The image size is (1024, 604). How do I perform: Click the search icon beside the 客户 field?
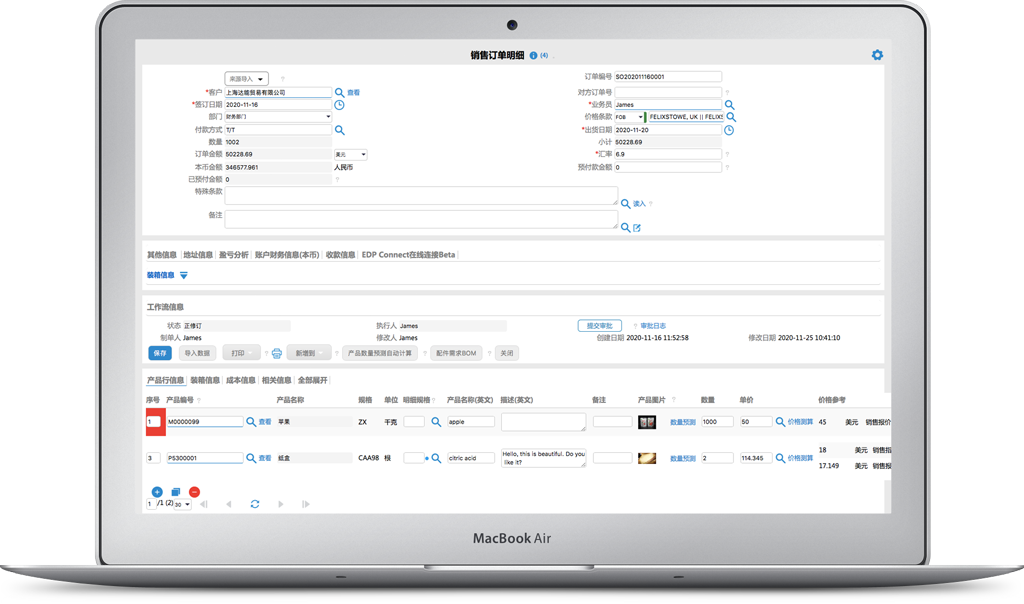pos(340,92)
